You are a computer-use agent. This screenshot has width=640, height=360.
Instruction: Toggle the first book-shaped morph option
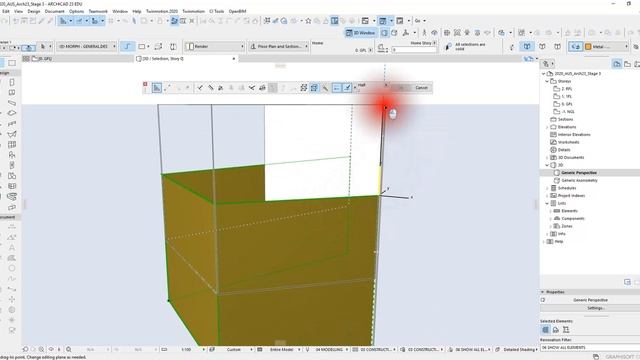click(527, 47)
